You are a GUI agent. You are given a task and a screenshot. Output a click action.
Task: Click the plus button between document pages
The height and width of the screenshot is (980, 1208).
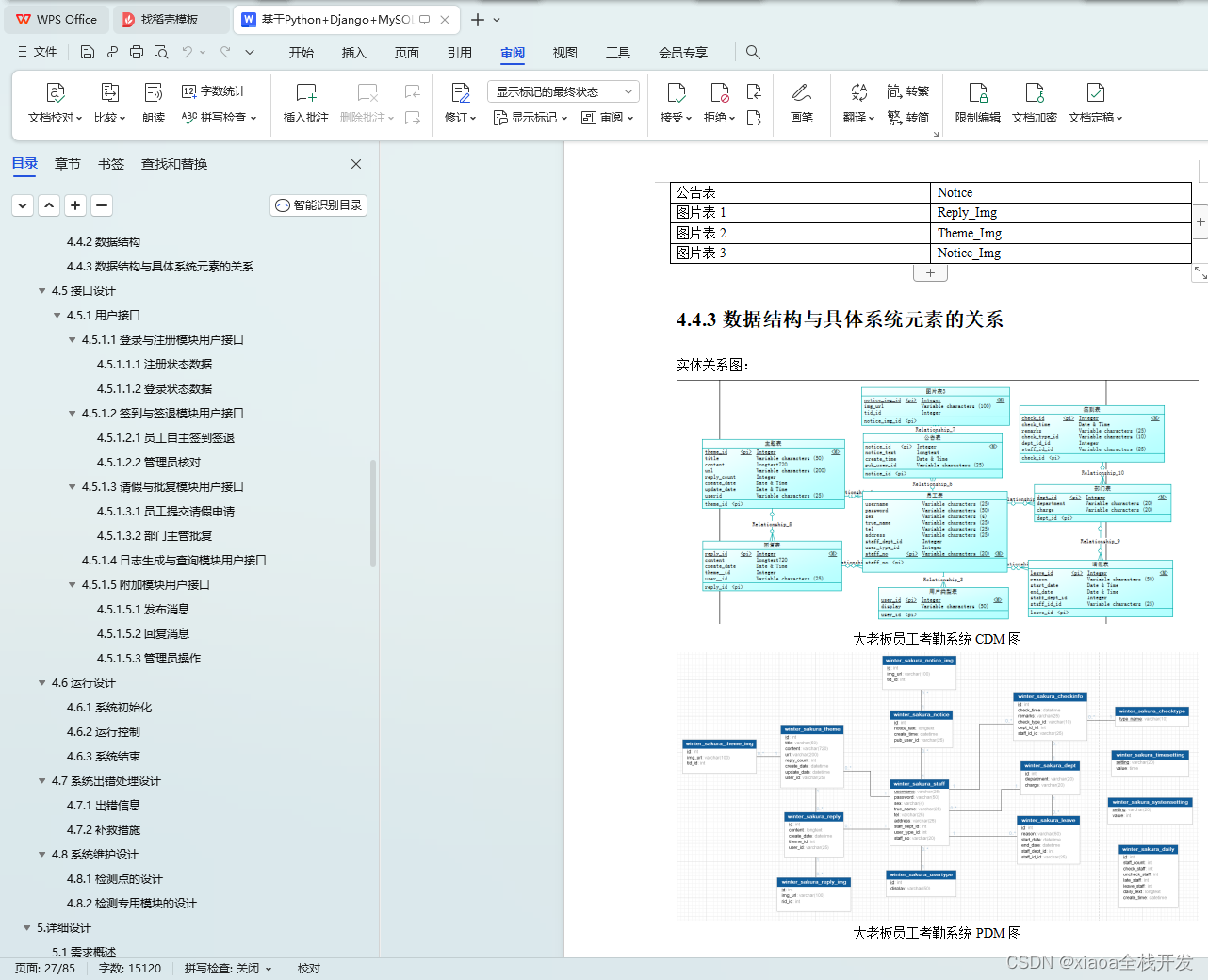point(930,272)
